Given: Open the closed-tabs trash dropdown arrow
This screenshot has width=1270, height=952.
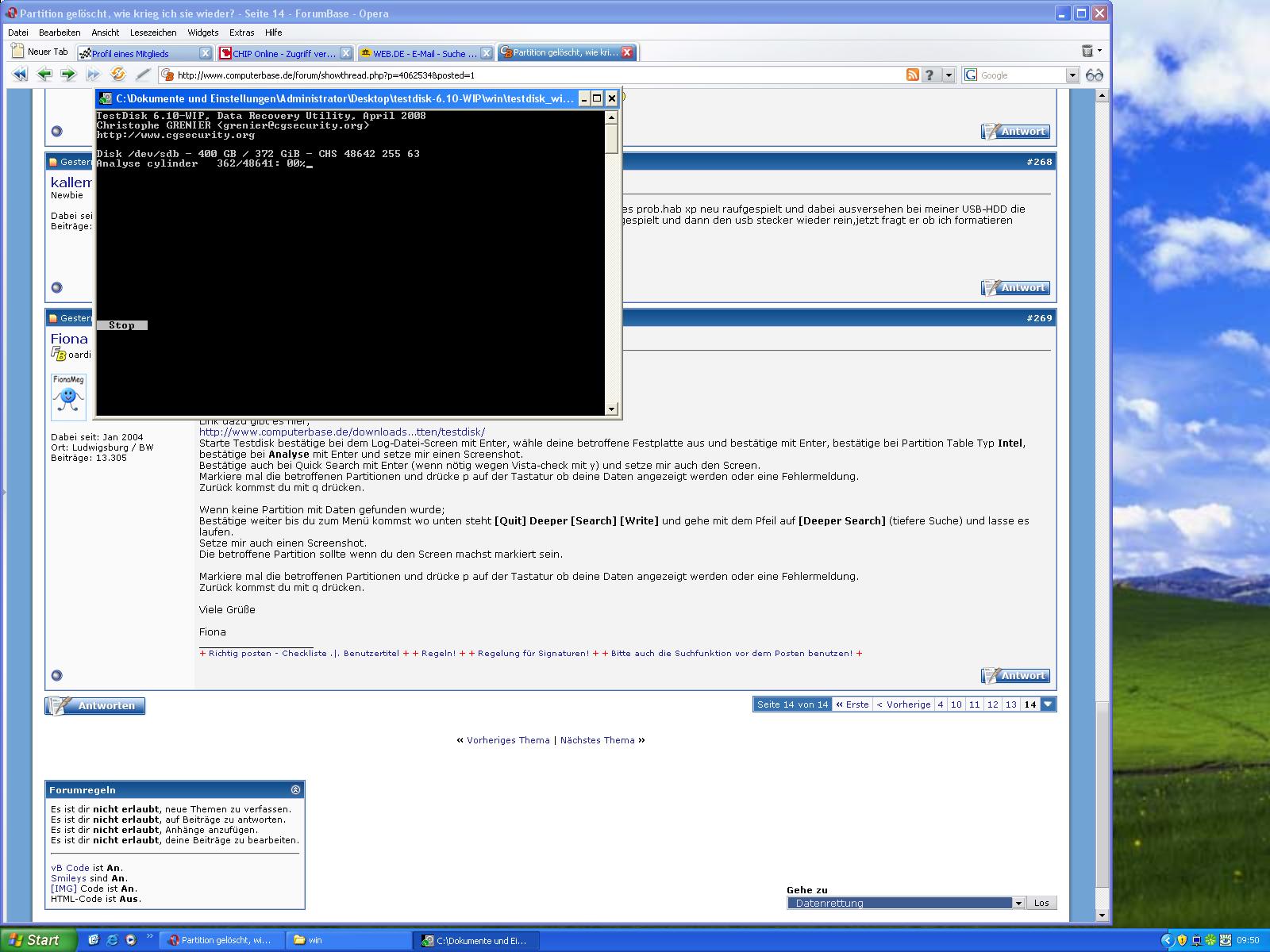Looking at the screenshot, I should 1099,51.
